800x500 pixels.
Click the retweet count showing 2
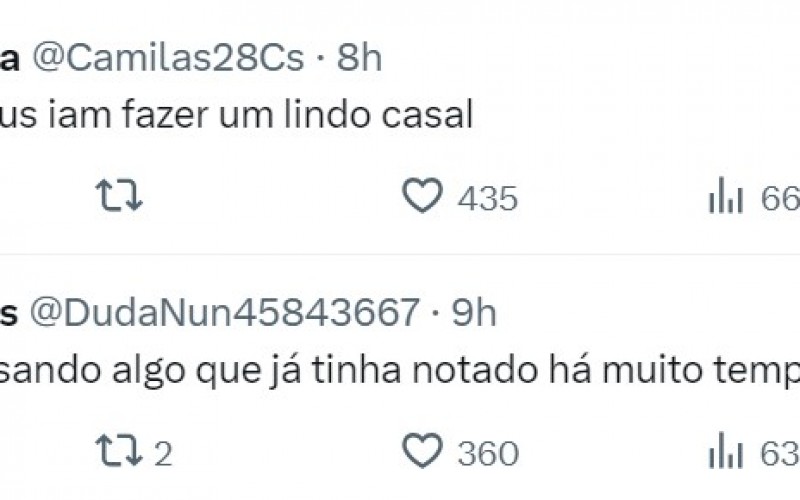164,454
